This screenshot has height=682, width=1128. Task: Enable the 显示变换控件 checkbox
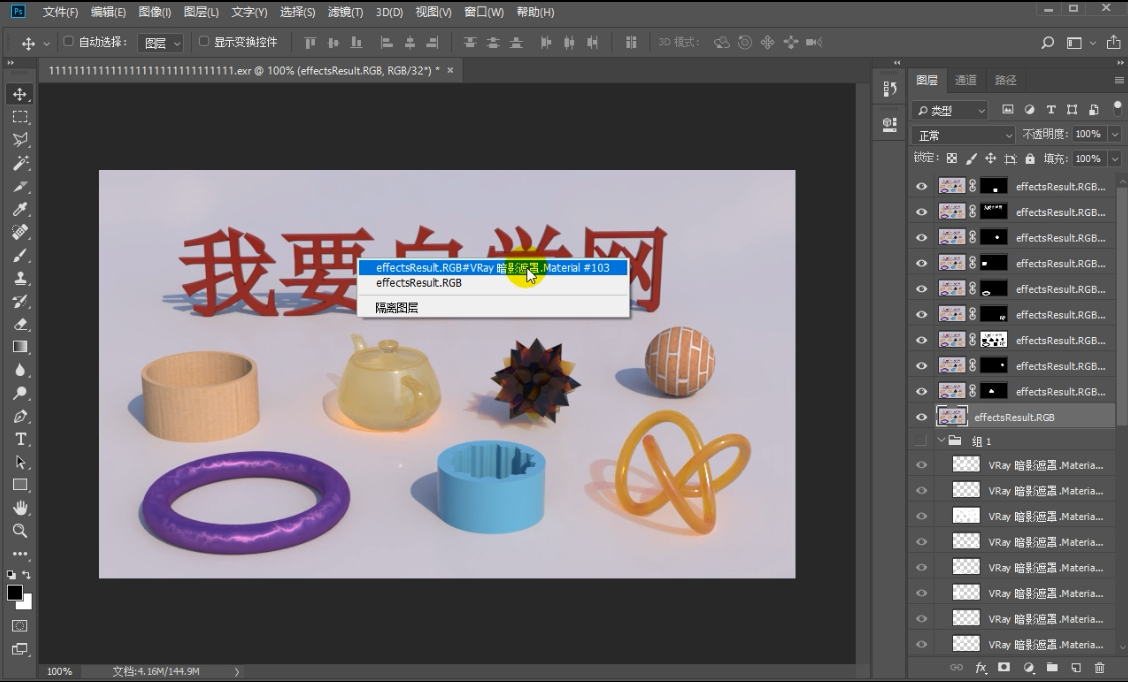(204, 42)
